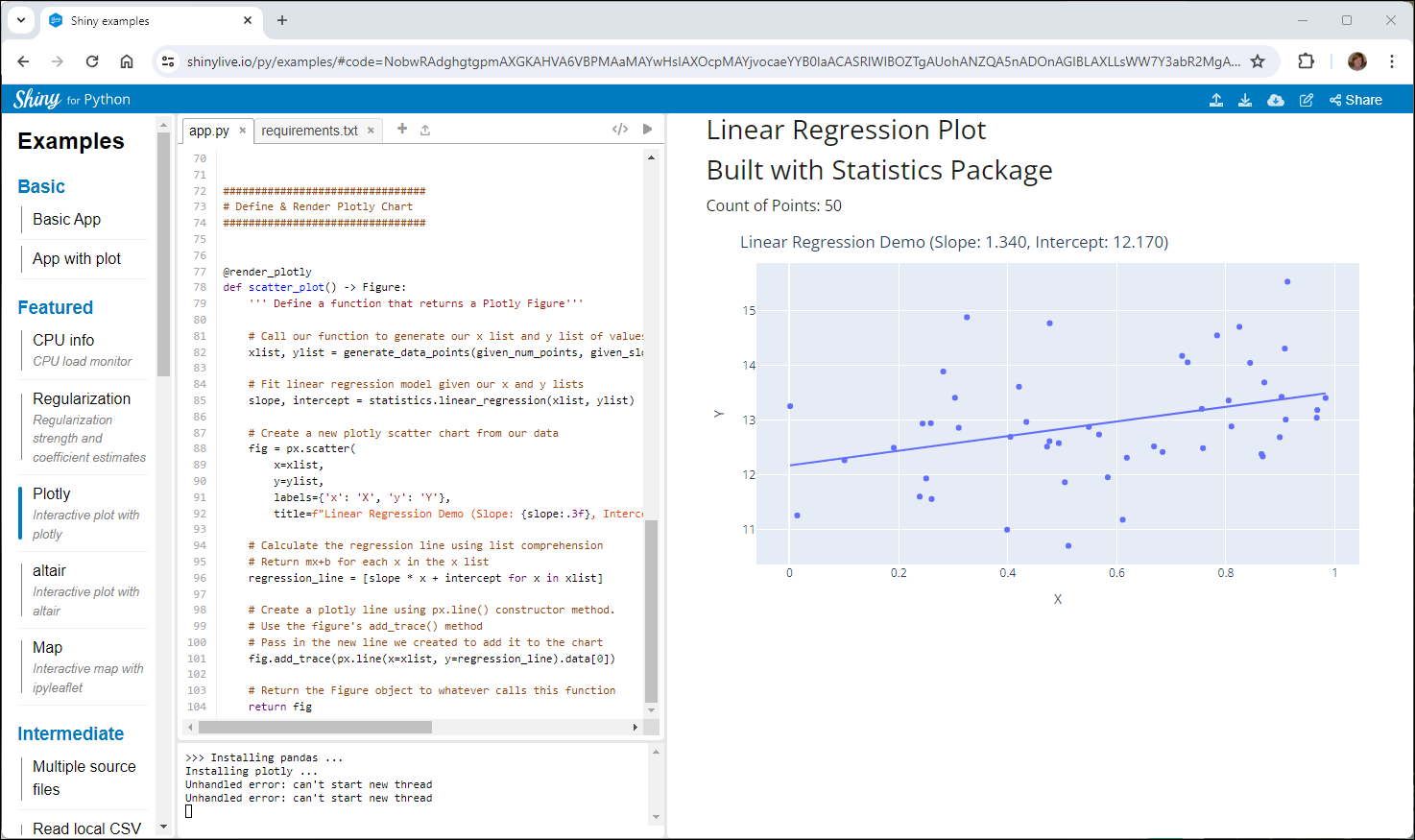Click the editor scroll up arrow
Image resolution: width=1415 pixels, height=840 pixels.
[x=651, y=157]
